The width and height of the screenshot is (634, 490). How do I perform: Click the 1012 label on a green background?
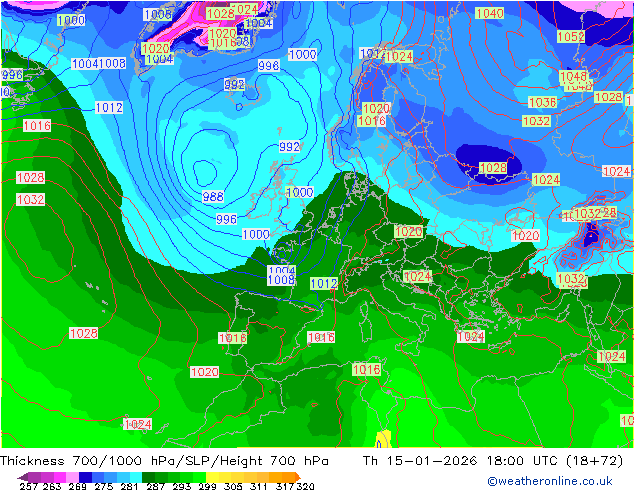pyautogui.click(x=324, y=283)
